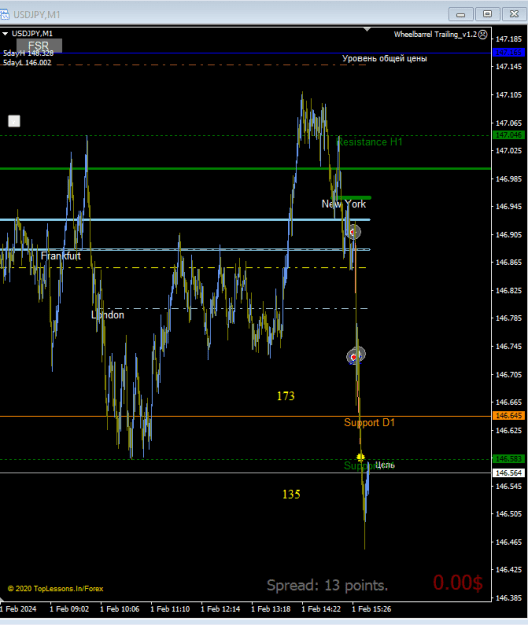Screen dimensions: 528x625
Task: Click the 1 Feb 2024 date label
Action: pos(18,609)
